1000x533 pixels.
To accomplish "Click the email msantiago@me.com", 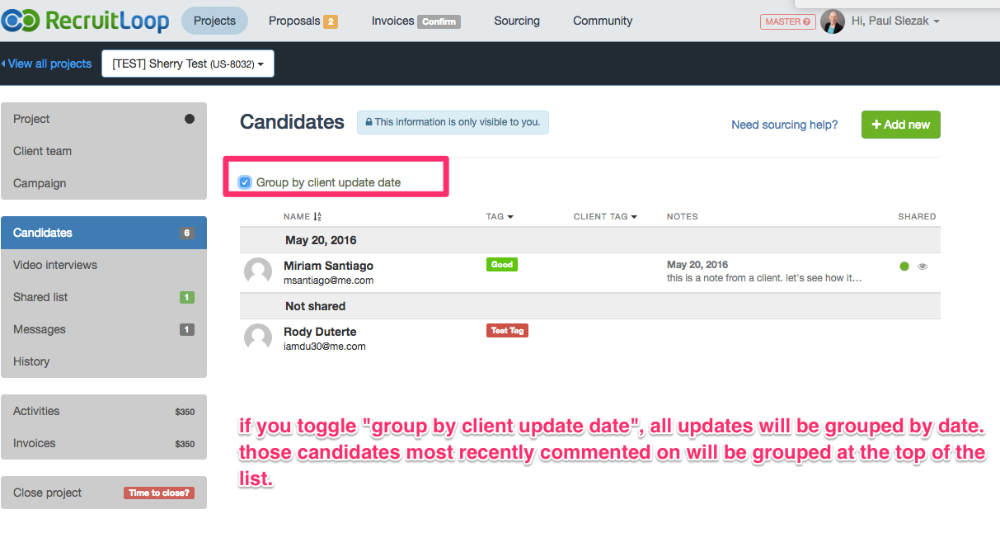I will point(328,281).
